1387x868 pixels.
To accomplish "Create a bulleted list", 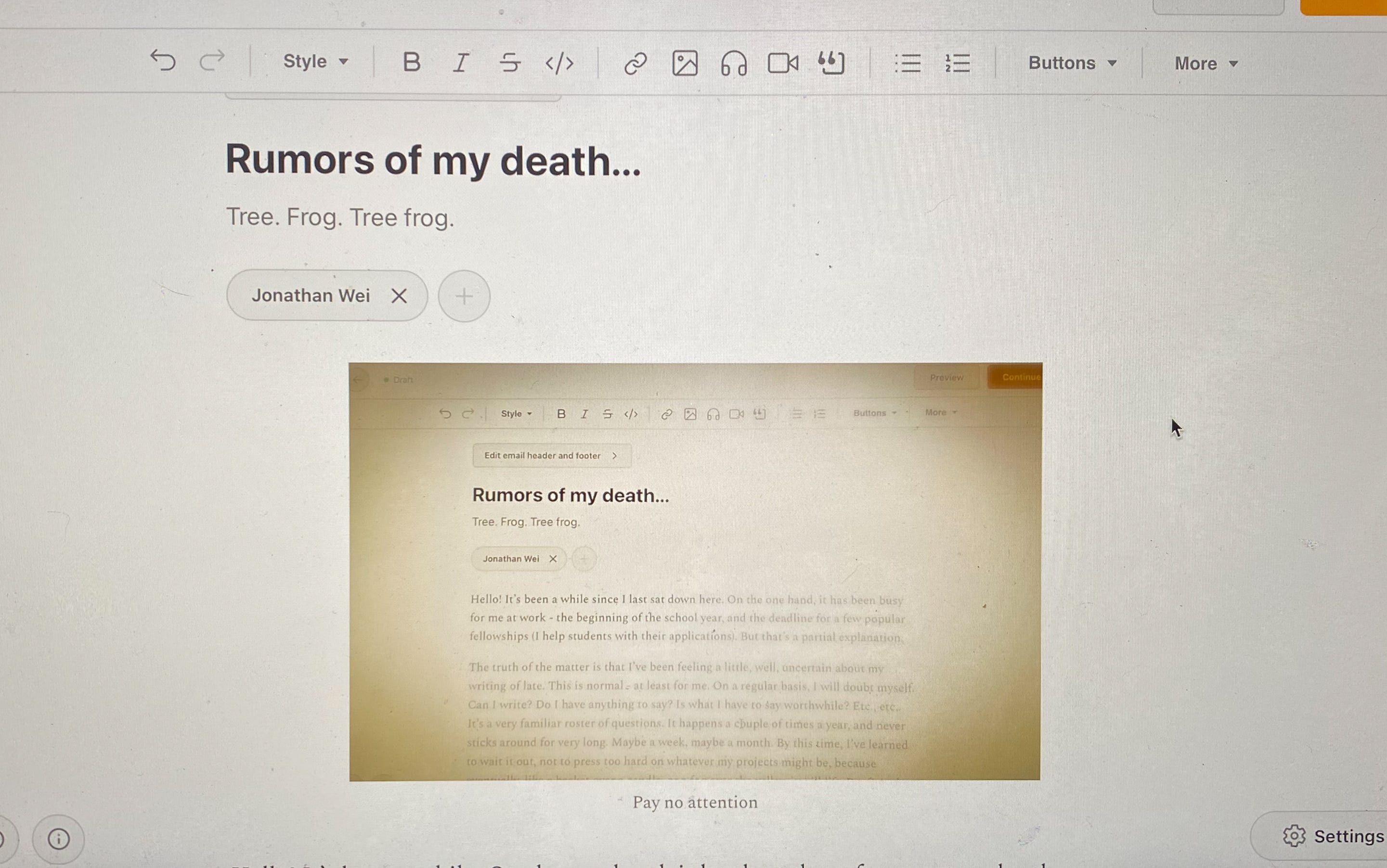I will click(x=908, y=63).
